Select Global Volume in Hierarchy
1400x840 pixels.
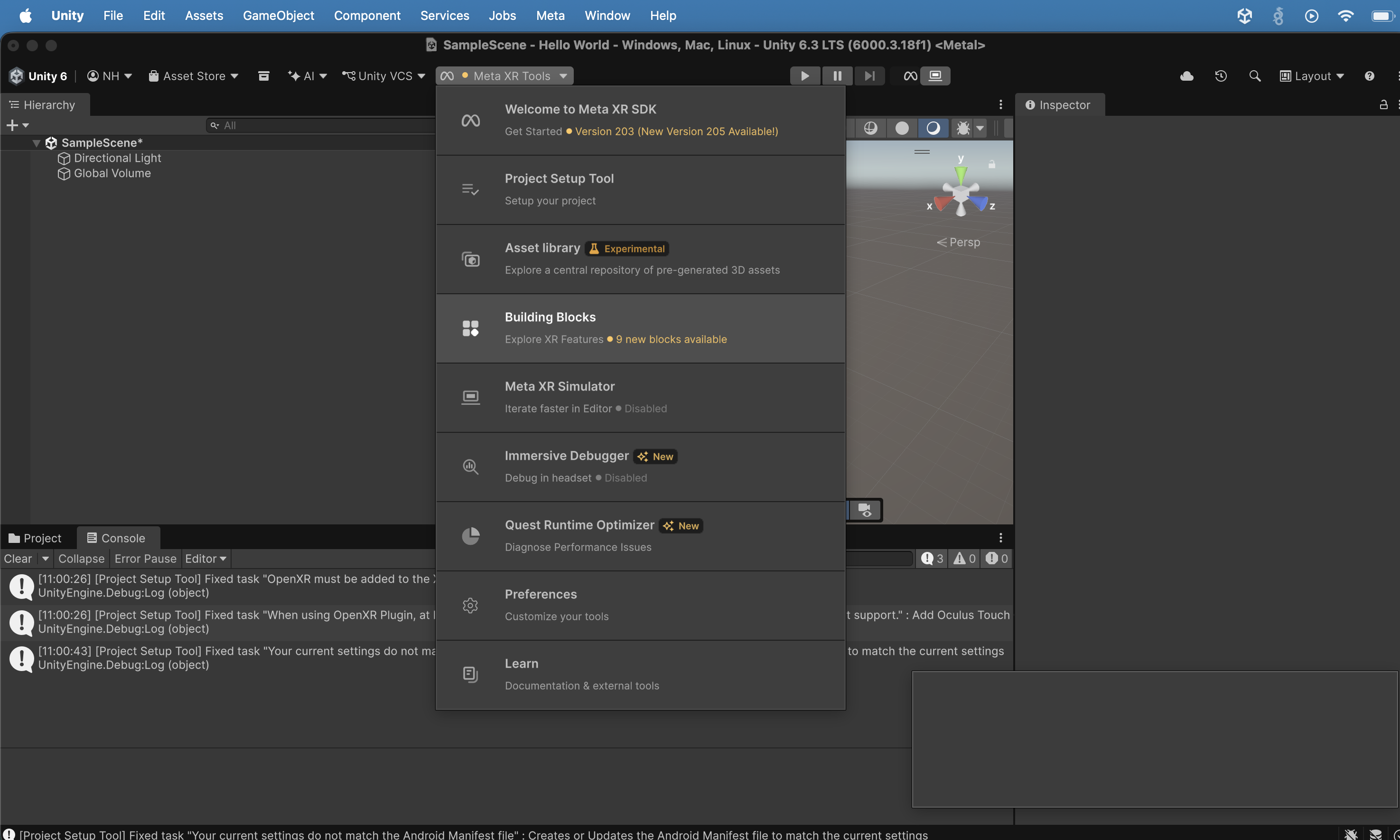[112, 173]
